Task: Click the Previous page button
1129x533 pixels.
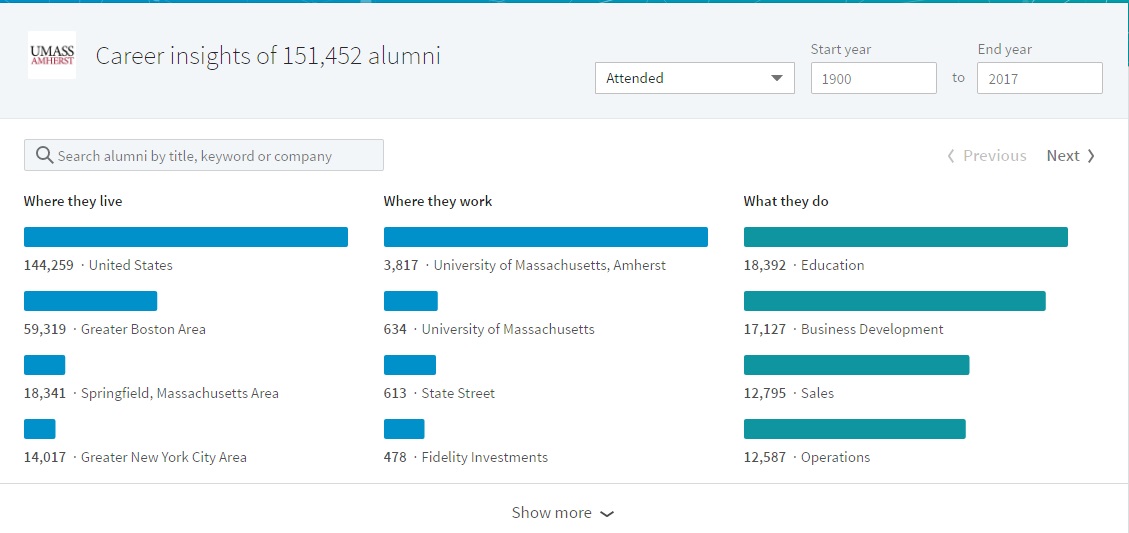Action: (986, 156)
